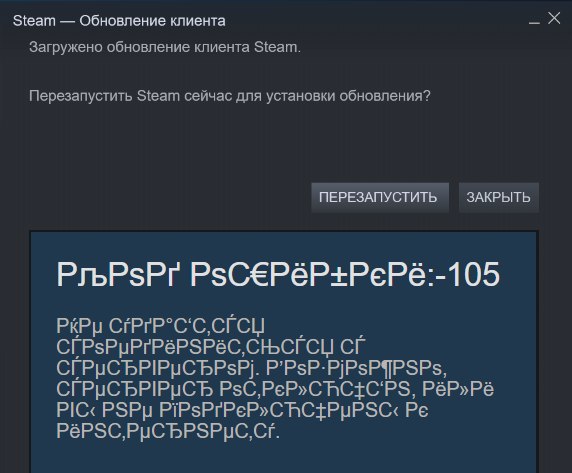Click the last garbled line of the error text
Viewport: 572px width, 473px height.
pos(168,431)
